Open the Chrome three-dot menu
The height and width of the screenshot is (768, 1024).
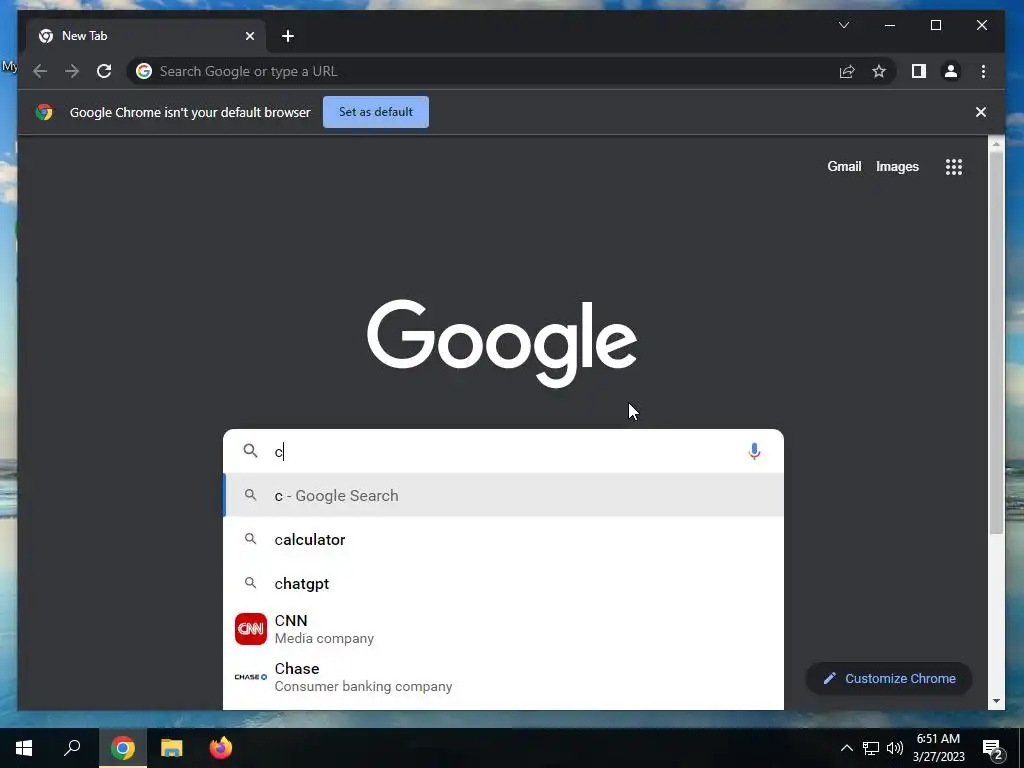pos(984,71)
